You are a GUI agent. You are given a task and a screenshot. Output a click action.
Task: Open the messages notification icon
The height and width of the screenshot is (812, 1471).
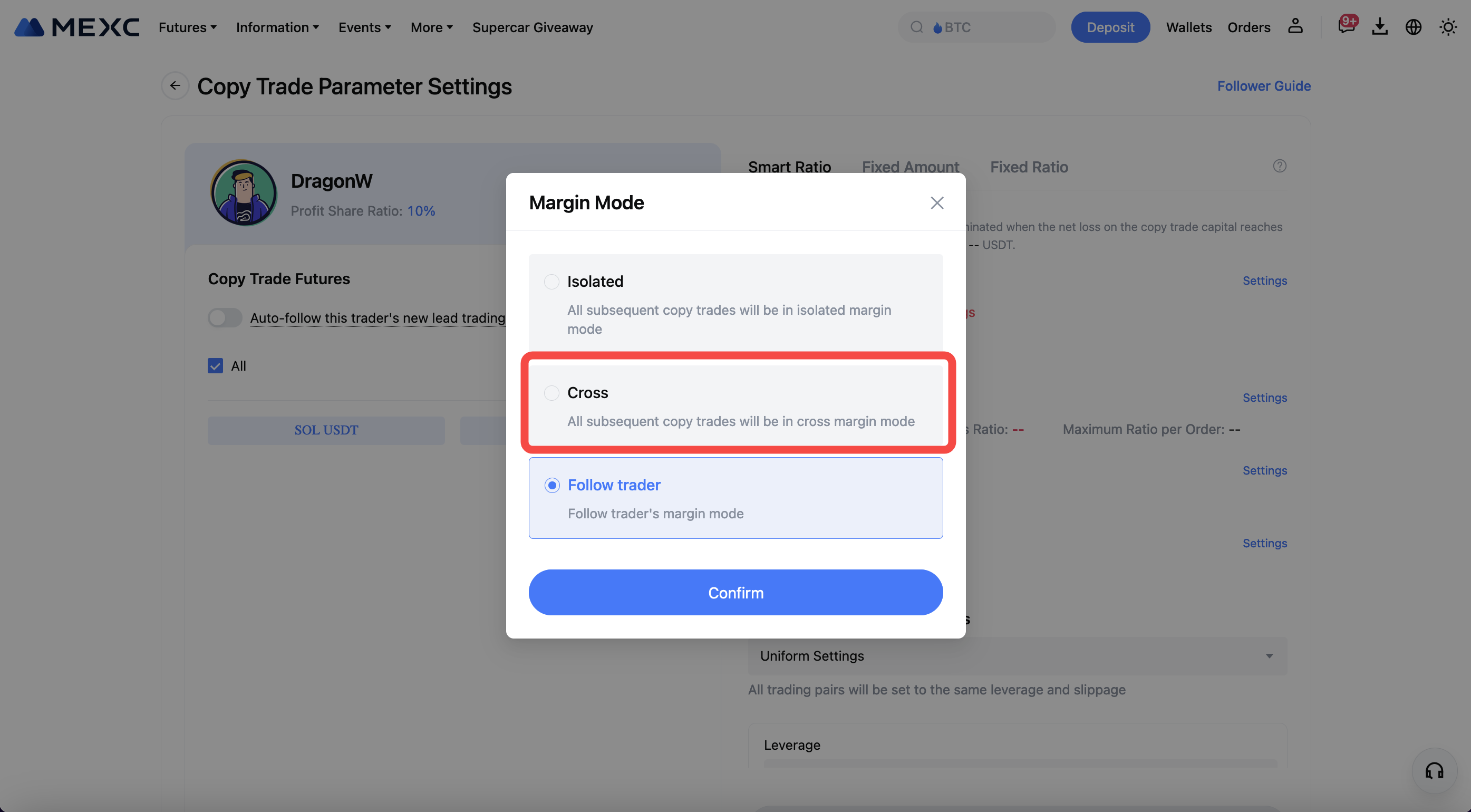[1346, 26]
